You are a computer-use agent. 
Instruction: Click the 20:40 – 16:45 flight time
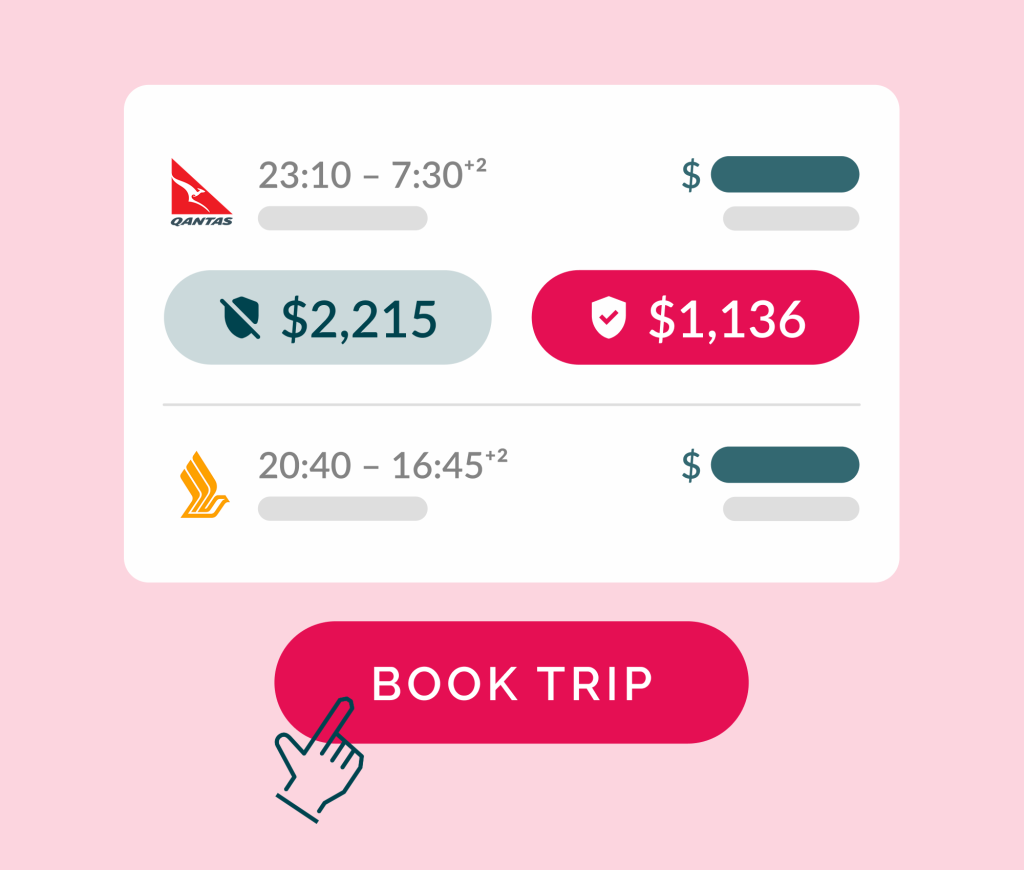coord(370,466)
